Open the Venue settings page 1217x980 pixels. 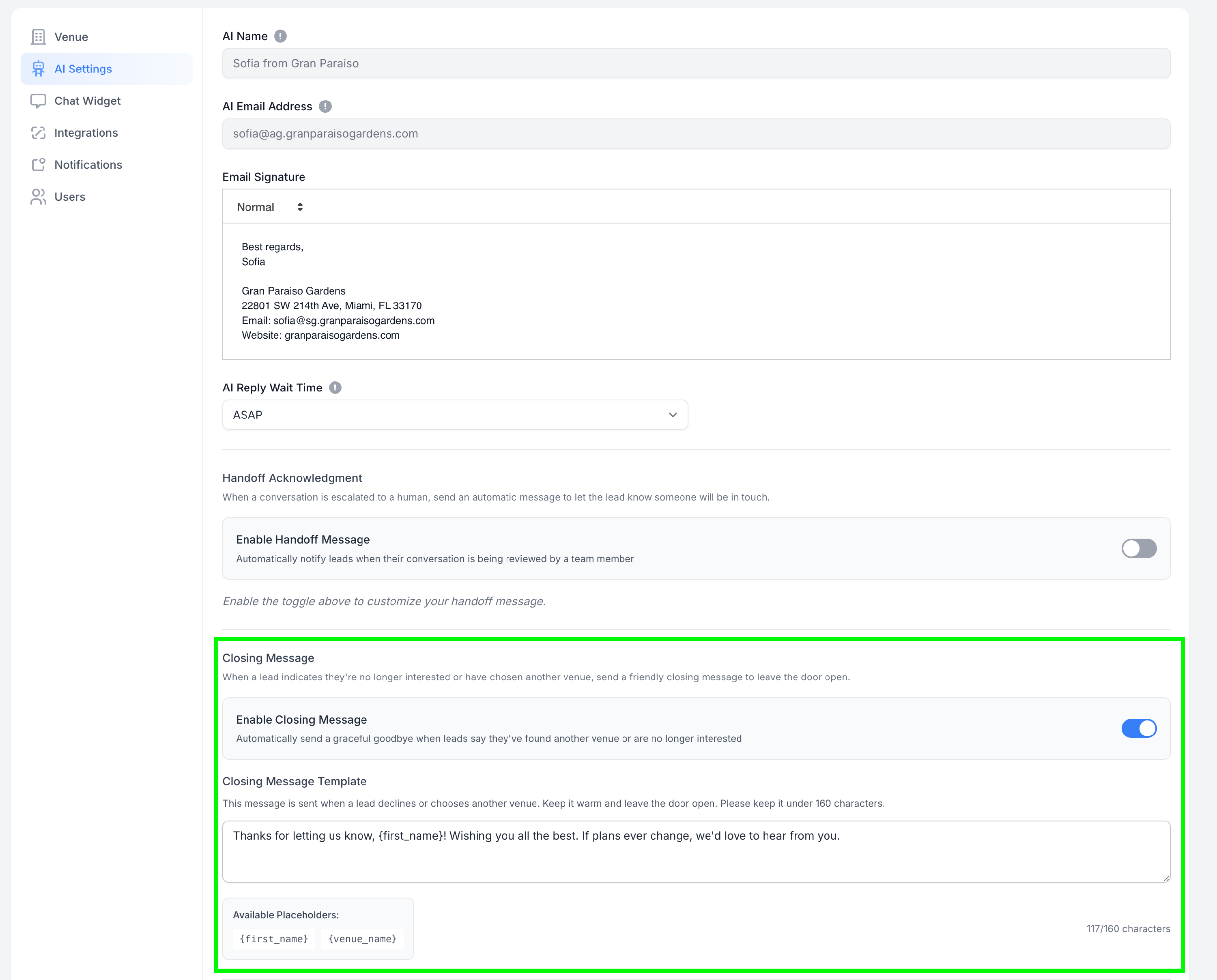pos(71,37)
